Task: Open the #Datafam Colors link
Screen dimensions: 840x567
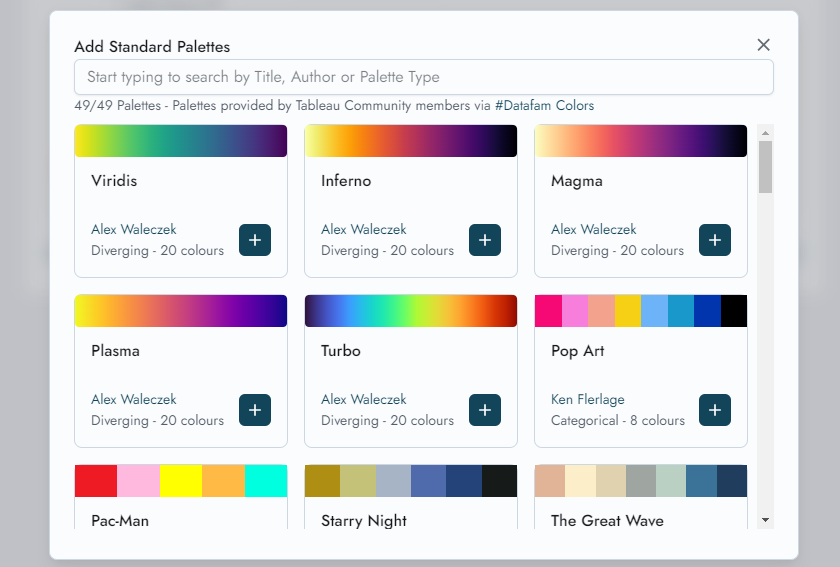Action: (x=544, y=105)
